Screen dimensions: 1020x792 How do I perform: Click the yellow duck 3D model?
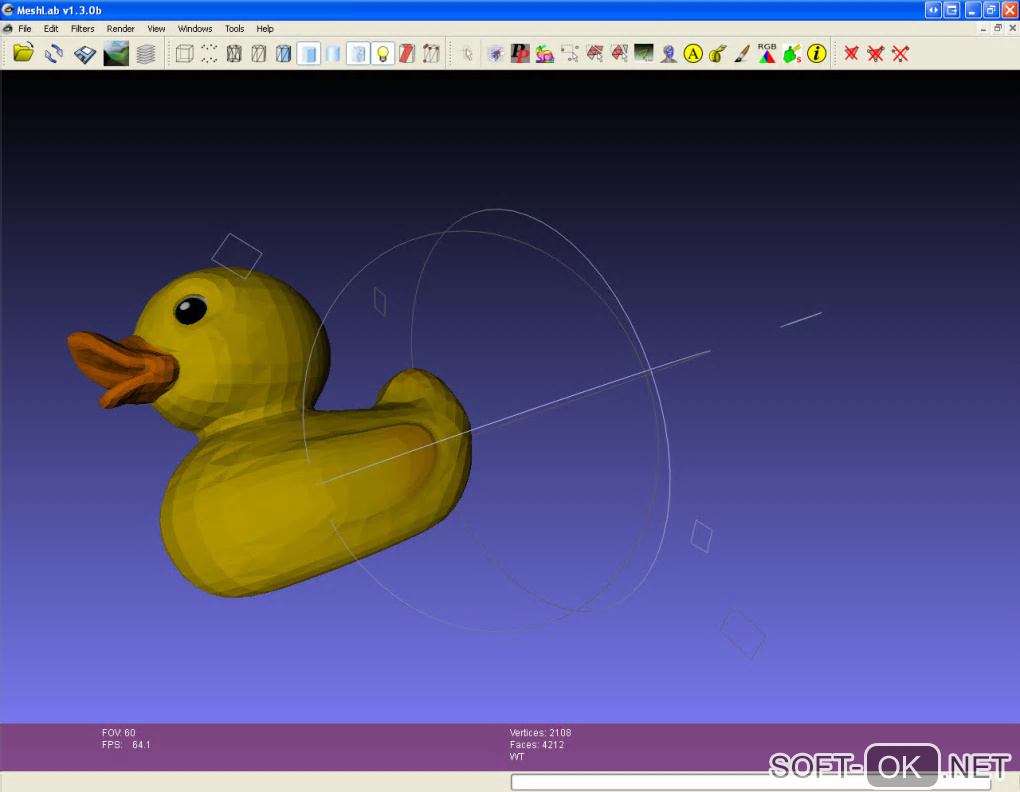pos(270,432)
